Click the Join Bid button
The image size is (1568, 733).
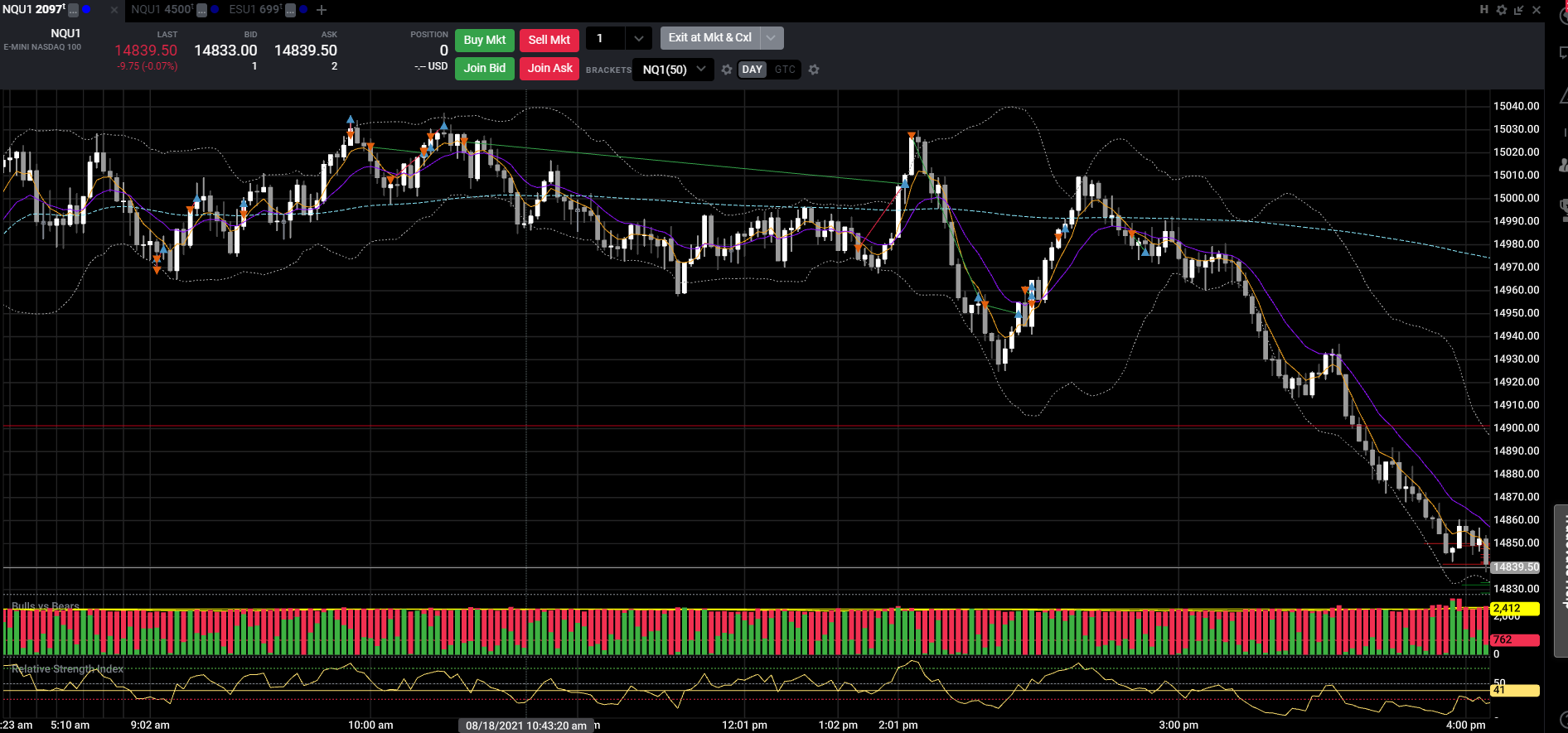click(485, 68)
